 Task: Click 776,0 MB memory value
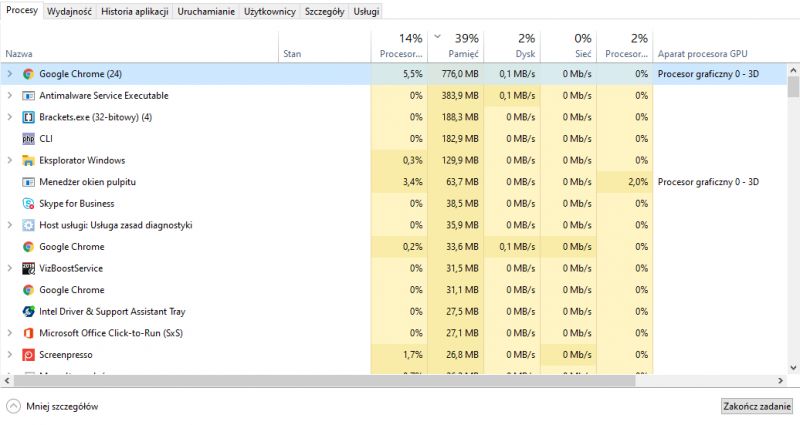[x=460, y=74]
